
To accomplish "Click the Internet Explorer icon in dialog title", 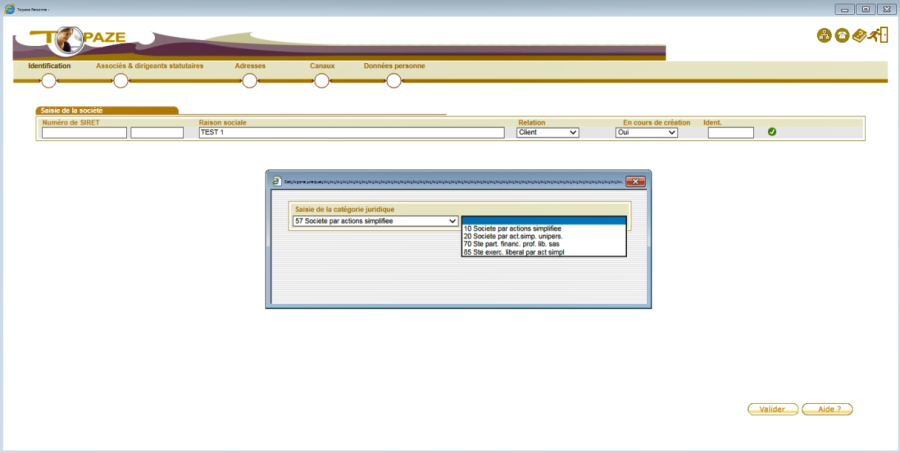I will click(276, 181).
